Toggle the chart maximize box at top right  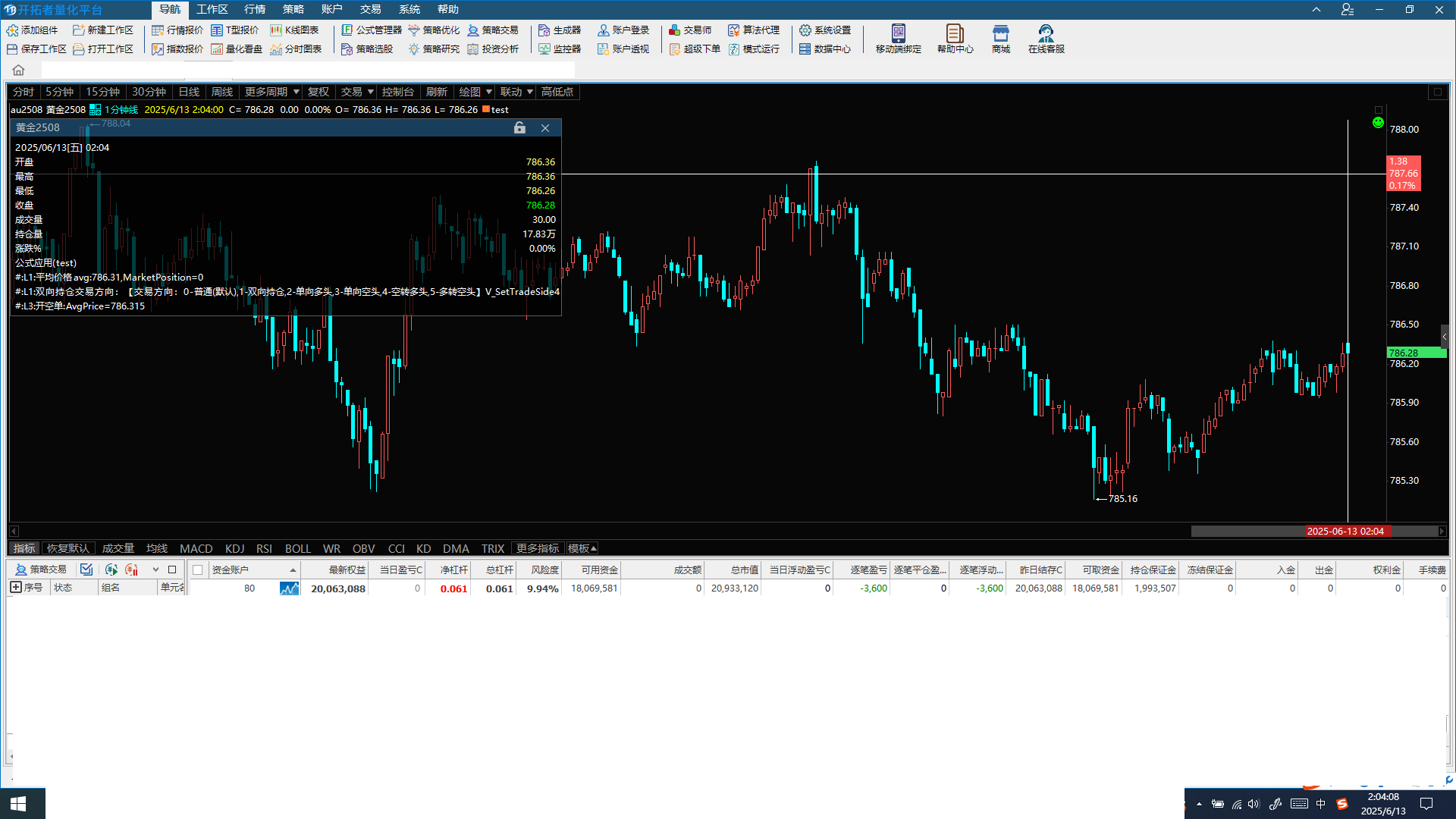coord(1437,92)
